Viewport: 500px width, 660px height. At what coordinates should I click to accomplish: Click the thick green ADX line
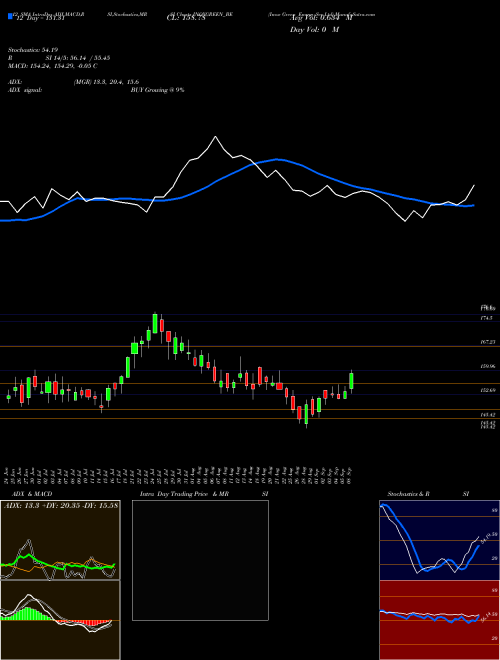pos(58,564)
